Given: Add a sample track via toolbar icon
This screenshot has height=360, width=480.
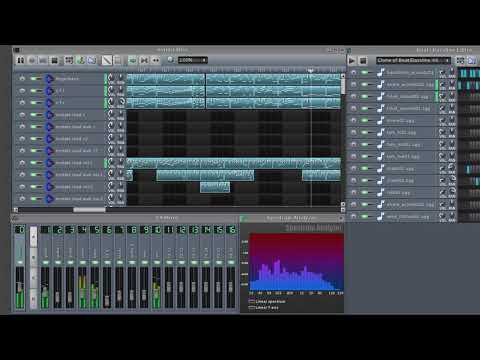Looking at the screenshot, I should pyautogui.click(x=80, y=60).
